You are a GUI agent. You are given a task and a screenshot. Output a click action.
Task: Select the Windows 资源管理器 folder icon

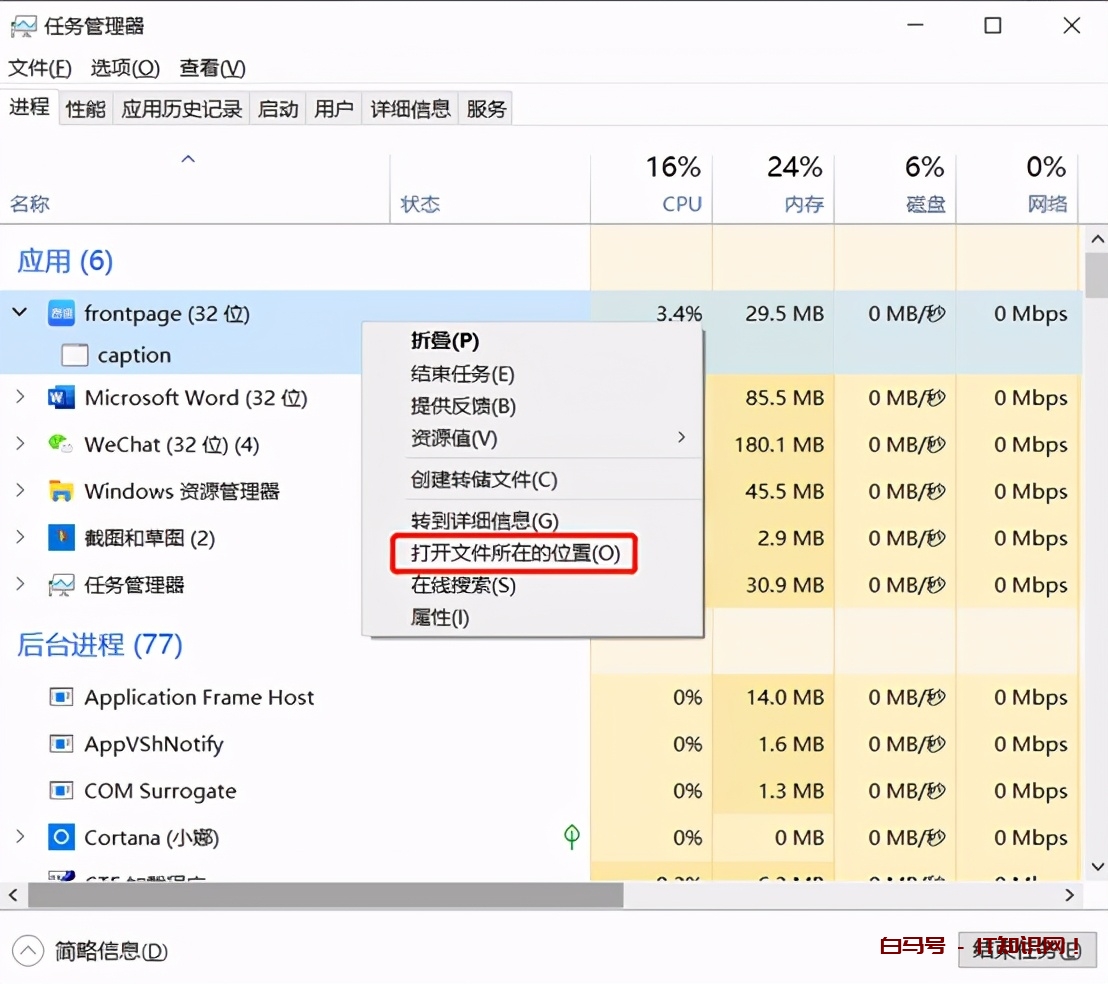coord(61,491)
